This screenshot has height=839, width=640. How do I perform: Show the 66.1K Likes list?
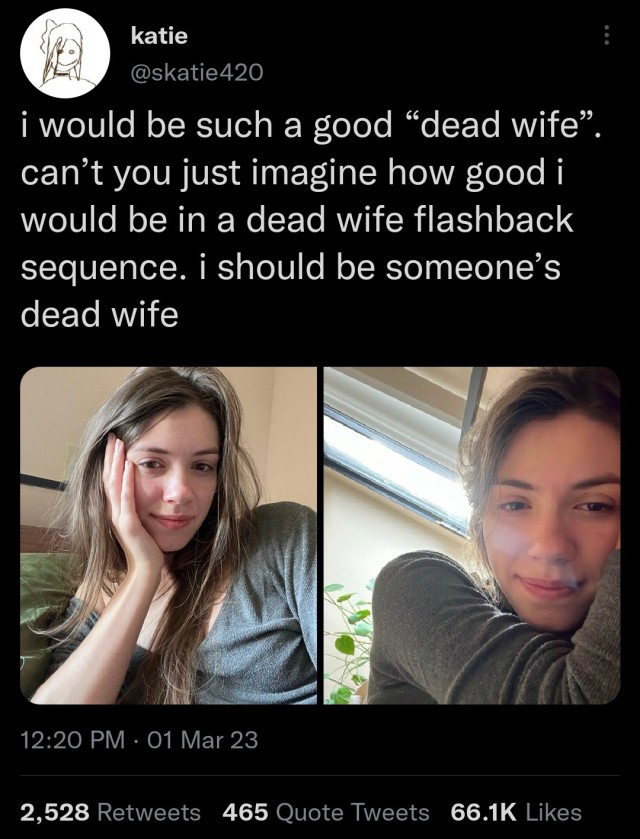516,812
